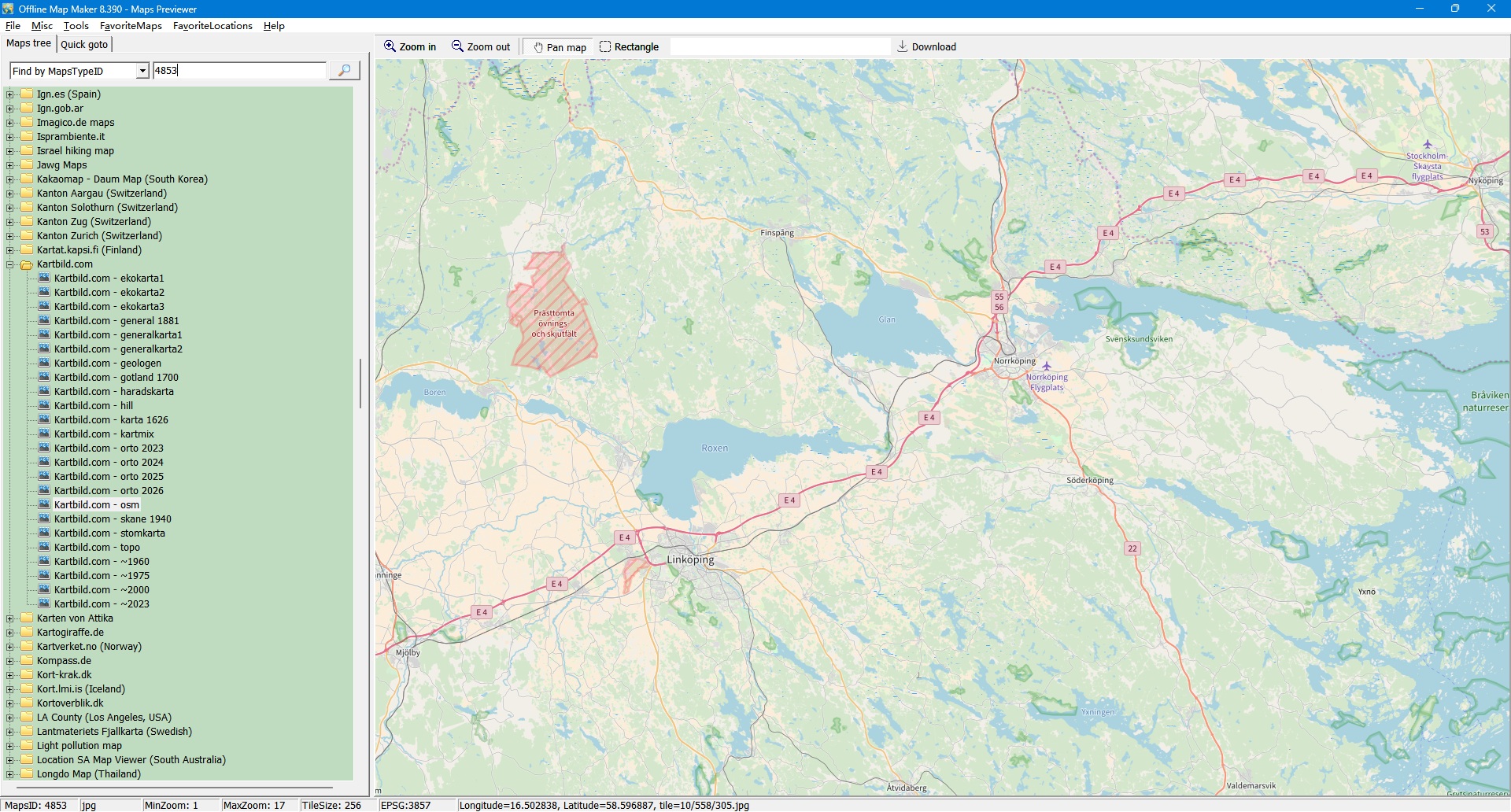Collapse the Kartbild.com tree node
This screenshot has width=1511, height=812.
10,265
